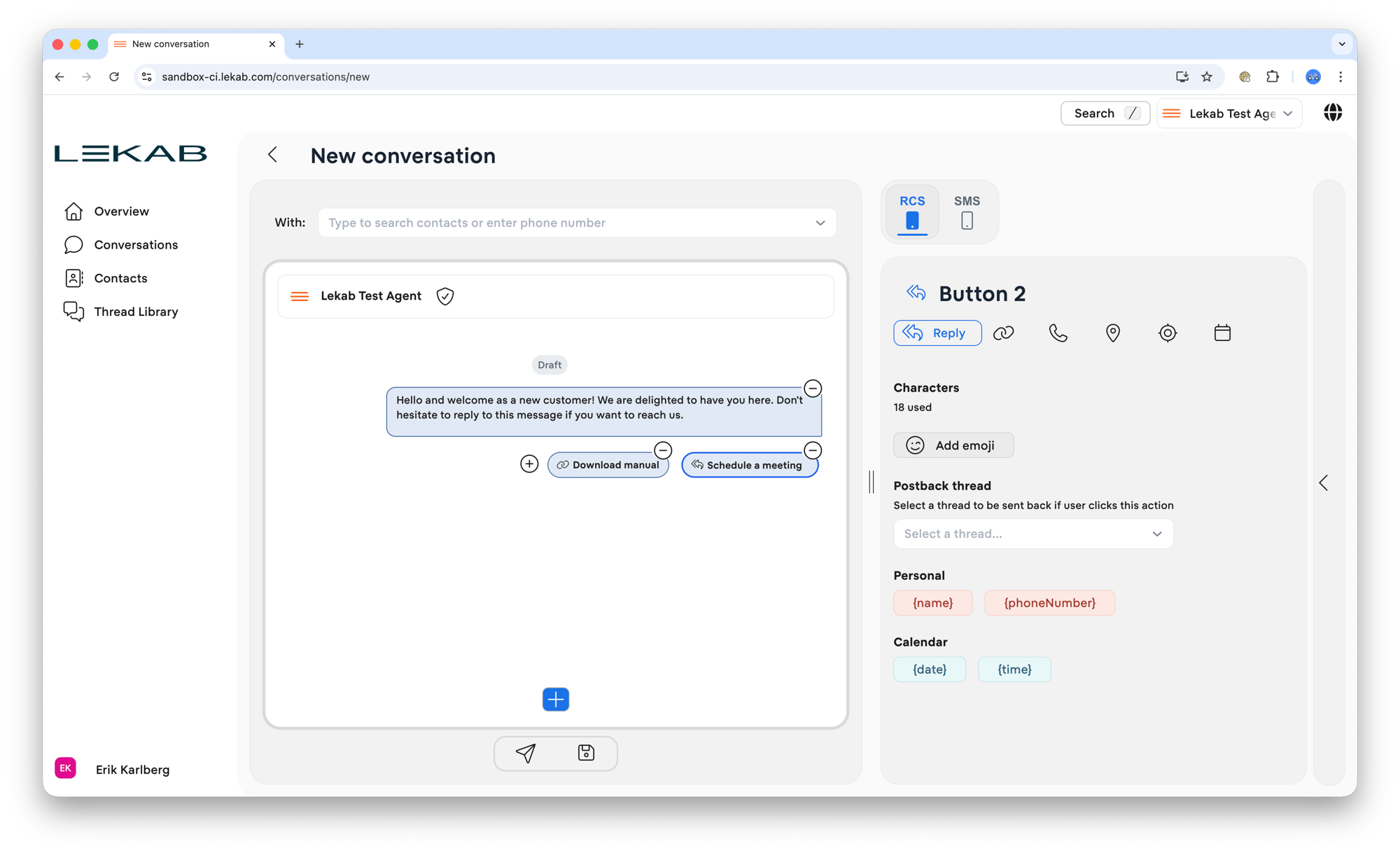
Task: Select the location pin action icon
Action: [x=1112, y=333]
